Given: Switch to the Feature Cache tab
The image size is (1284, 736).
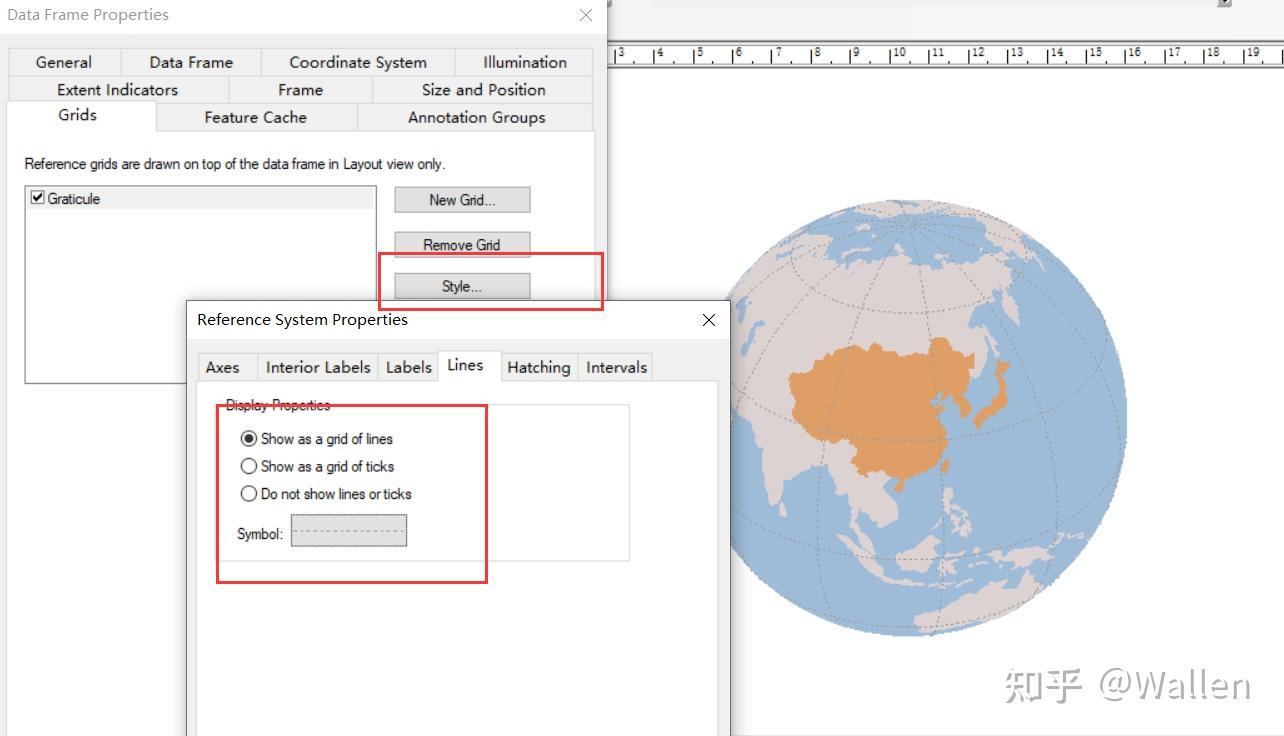Looking at the screenshot, I should click(256, 117).
